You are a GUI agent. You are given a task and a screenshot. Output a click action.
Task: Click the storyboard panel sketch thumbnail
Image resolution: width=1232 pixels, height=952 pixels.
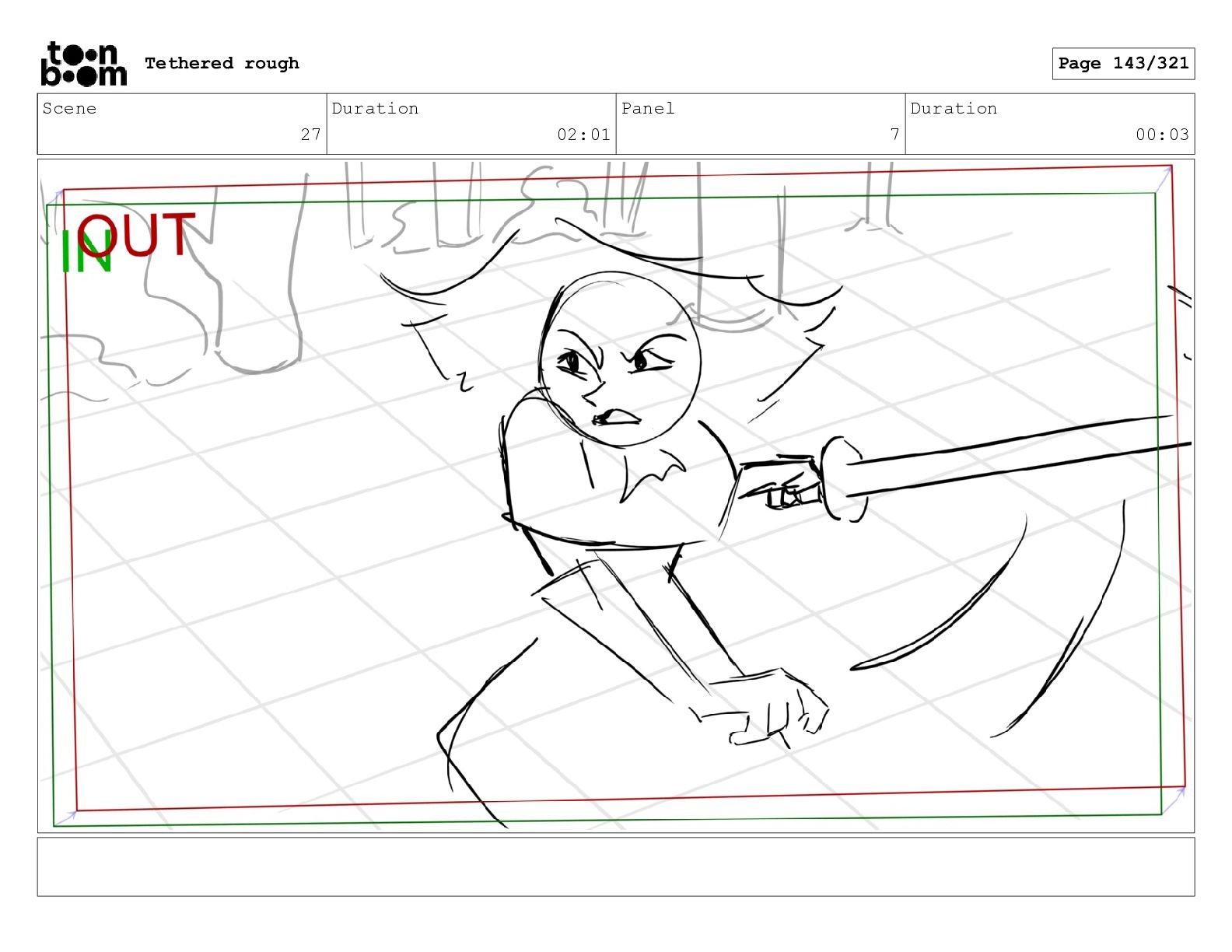[616, 496]
